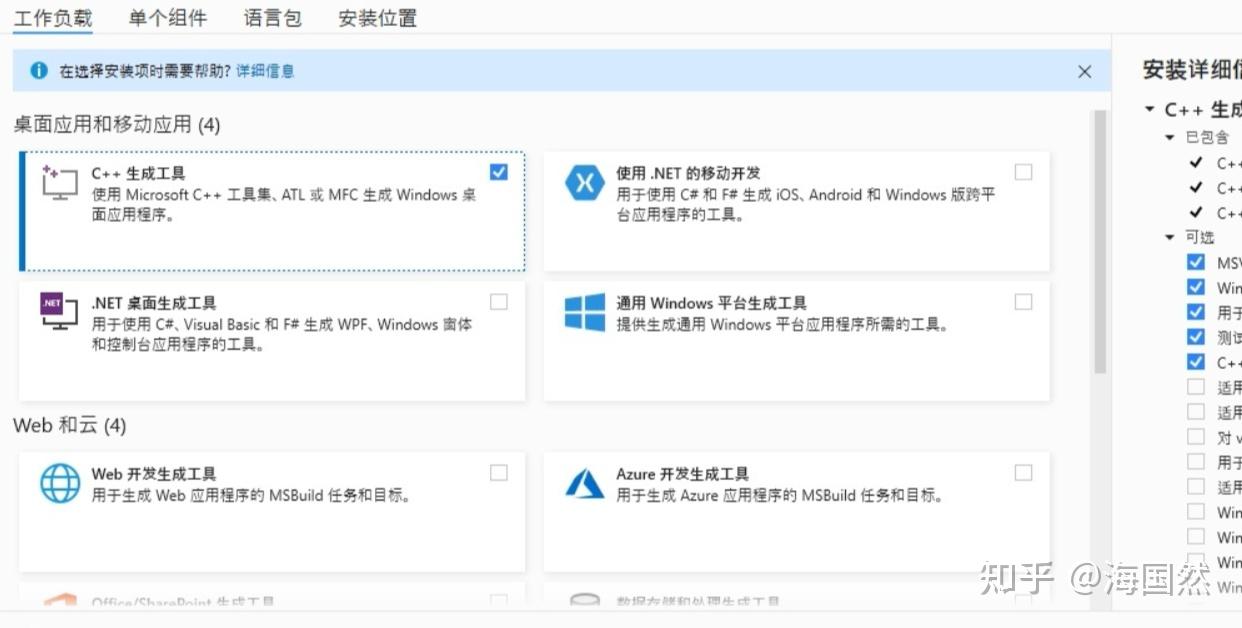Click the description '用于生成 Web 应用程序的 MSBuild 任务和目标'
This screenshot has width=1242, height=628.
pos(251,495)
